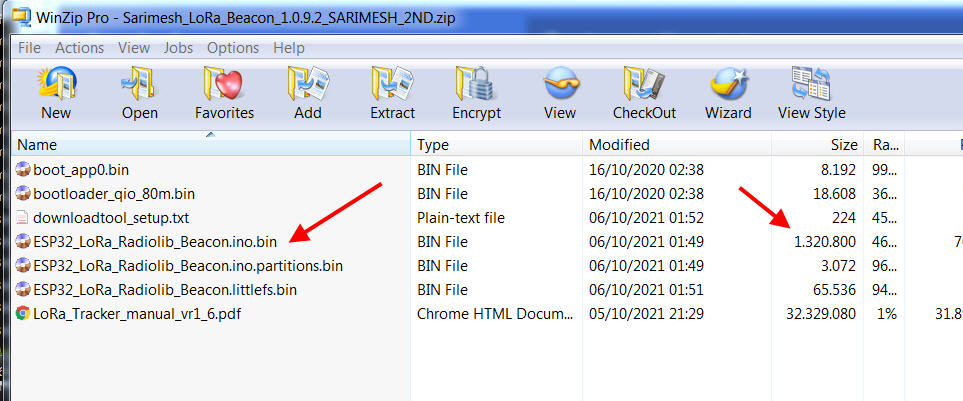Click modified date 05/10/2021 21:29
Image resolution: width=963 pixels, height=401 pixels.
[646, 314]
